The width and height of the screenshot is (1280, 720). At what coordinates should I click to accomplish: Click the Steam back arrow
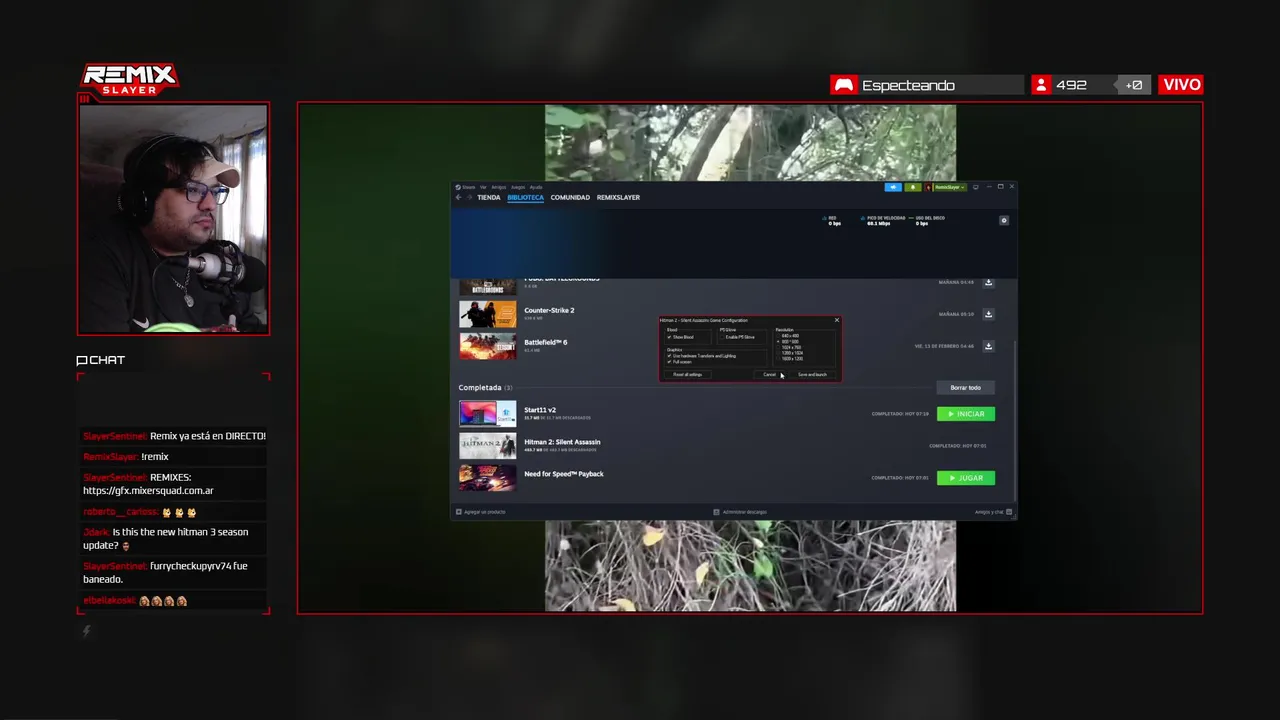tap(458, 197)
